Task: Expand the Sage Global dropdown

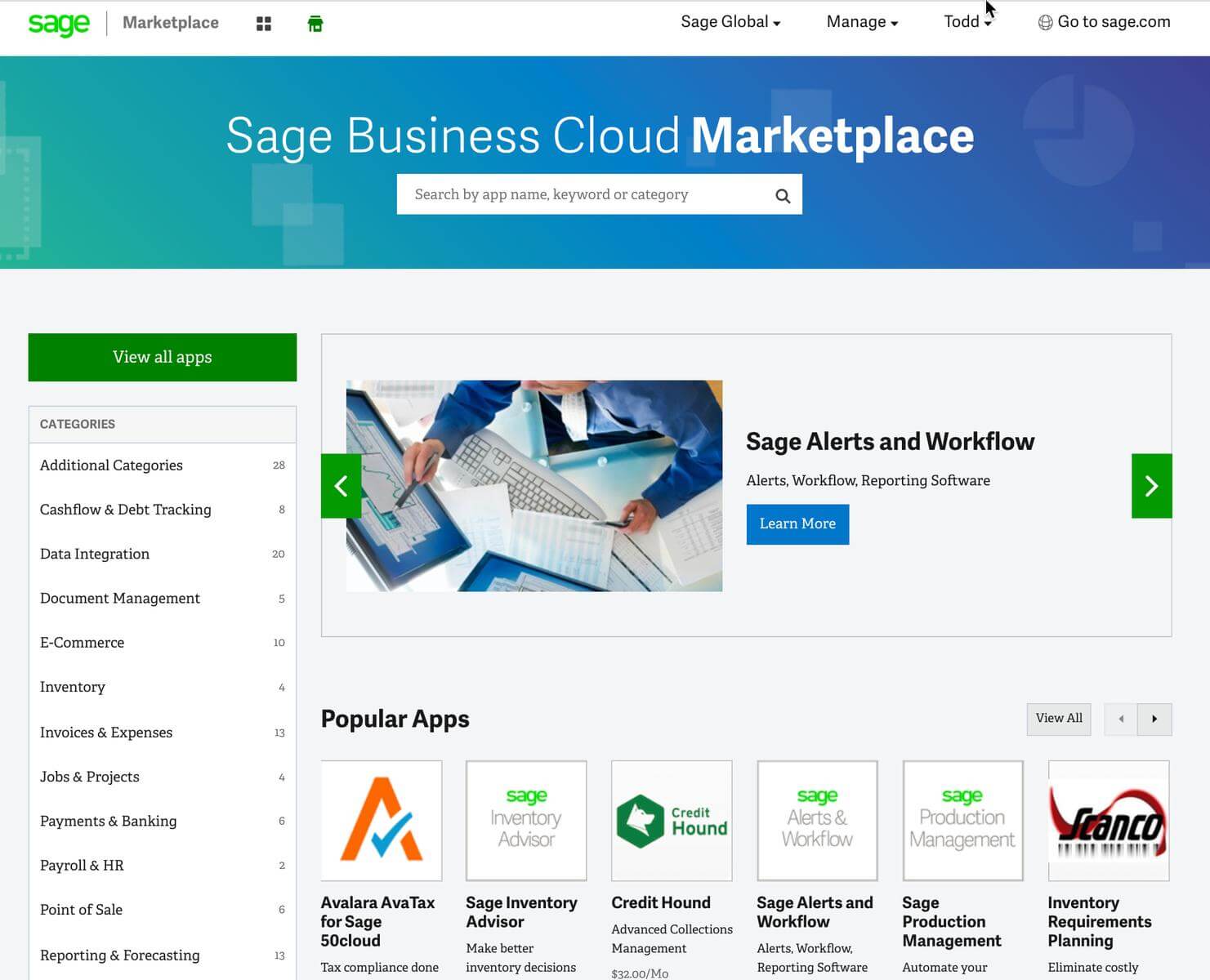Action: (x=730, y=22)
